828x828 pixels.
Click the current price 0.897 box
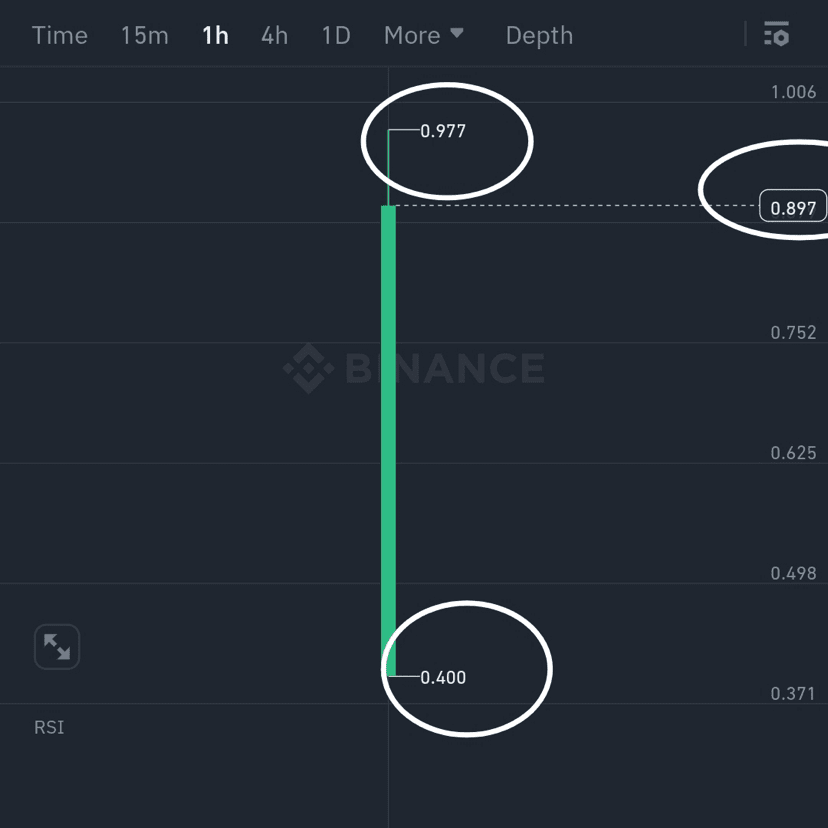point(795,207)
